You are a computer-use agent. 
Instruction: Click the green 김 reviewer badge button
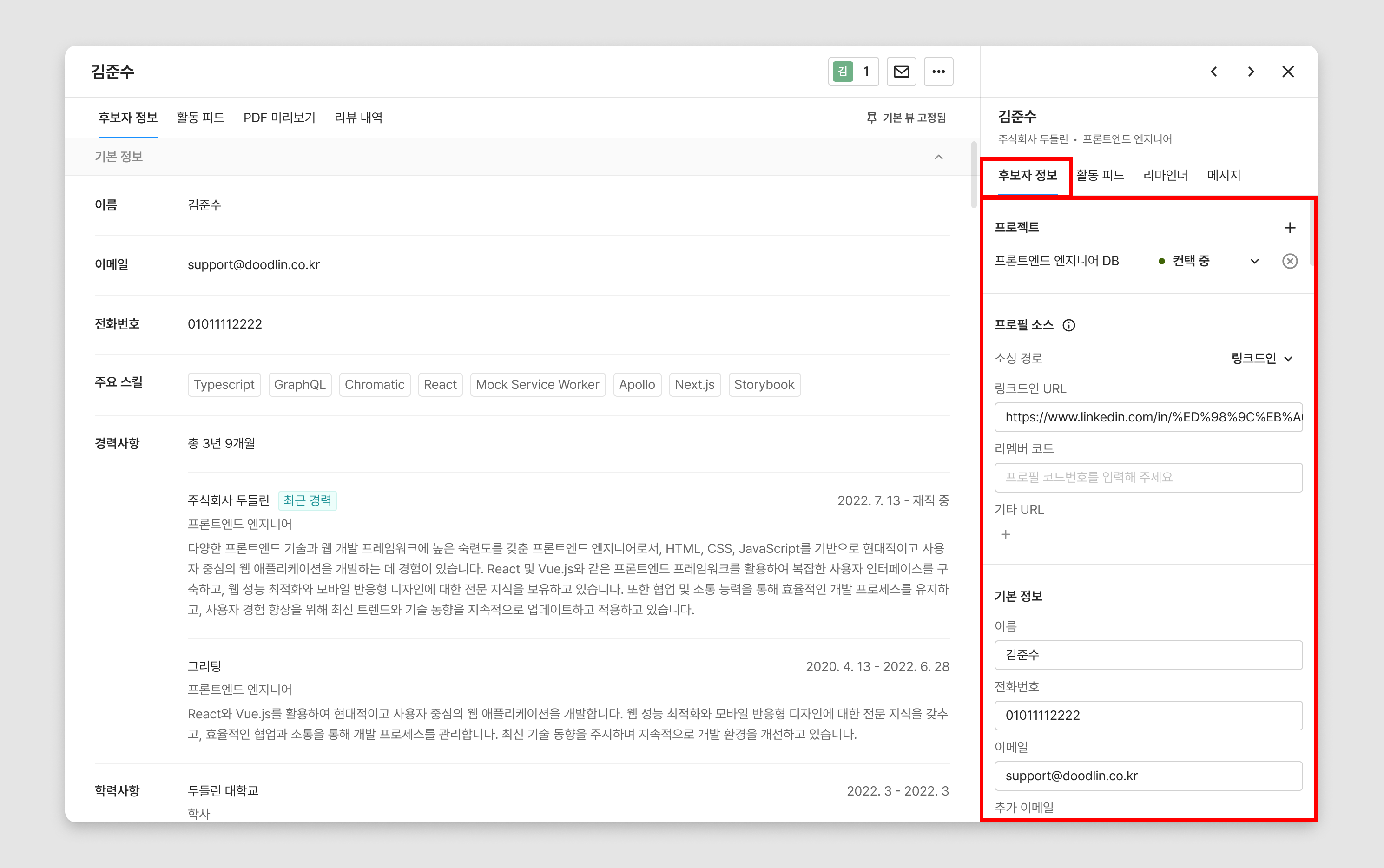point(854,72)
